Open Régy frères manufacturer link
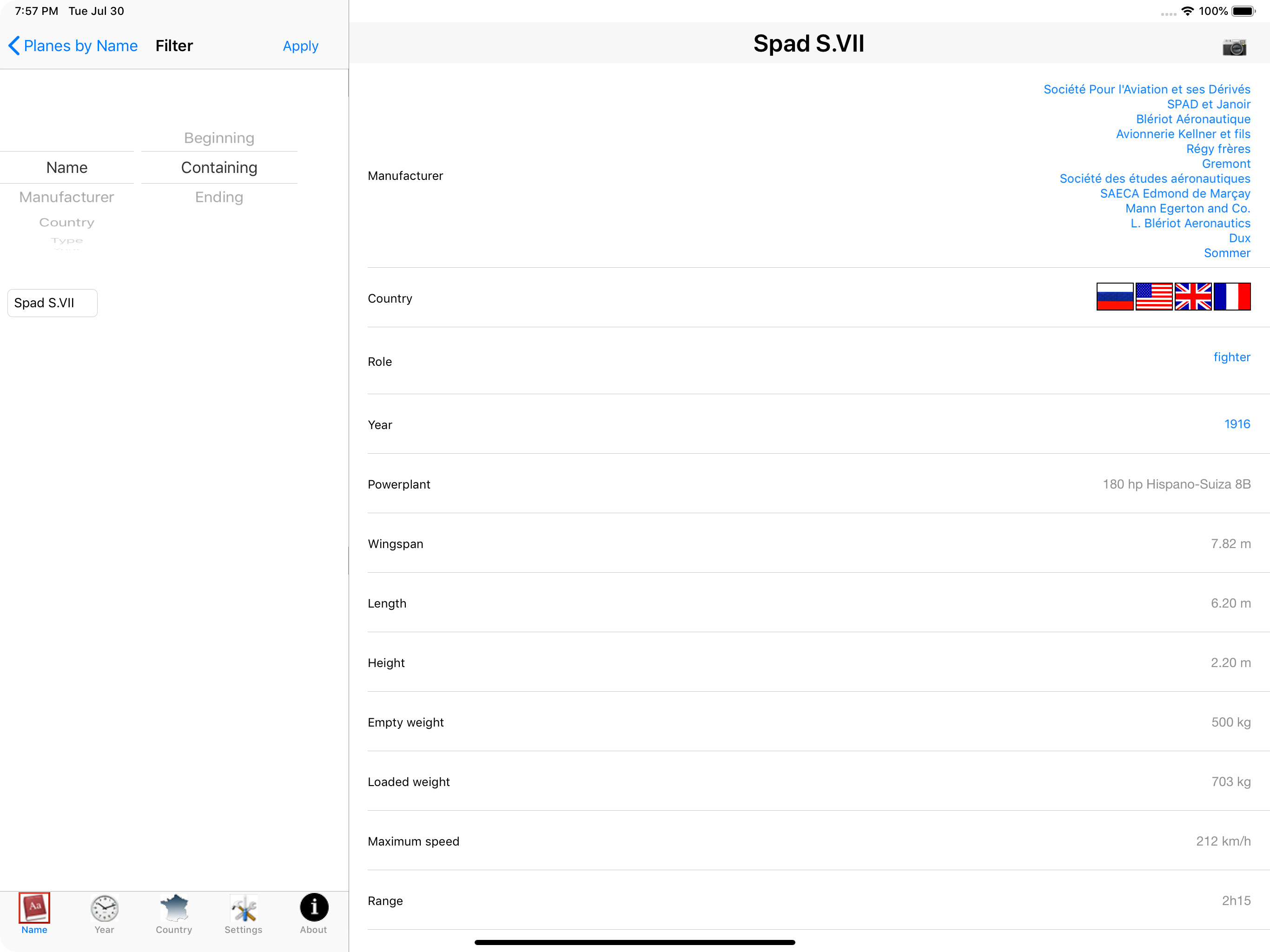Viewport: 1270px width, 952px height. (x=1218, y=149)
